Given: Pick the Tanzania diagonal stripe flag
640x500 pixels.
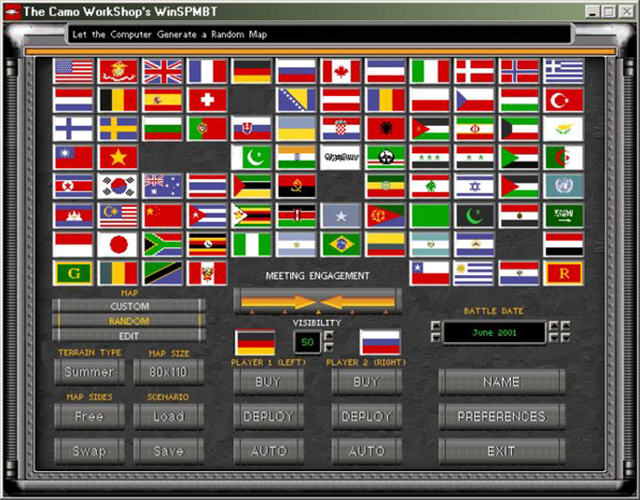Looking at the screenshot, I should [x=162, y=273].
